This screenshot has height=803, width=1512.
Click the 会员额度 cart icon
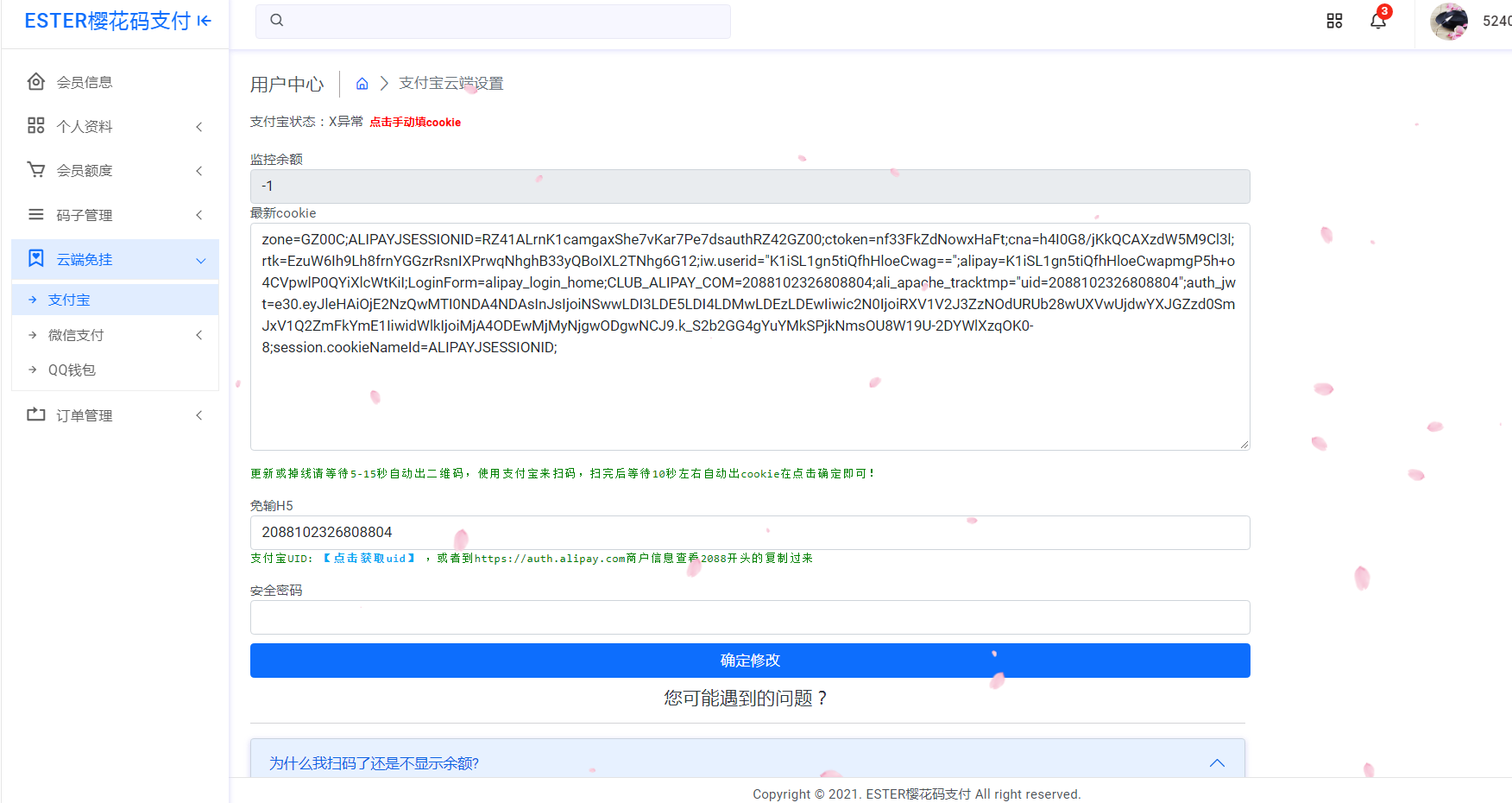click(x=36, y=170)
